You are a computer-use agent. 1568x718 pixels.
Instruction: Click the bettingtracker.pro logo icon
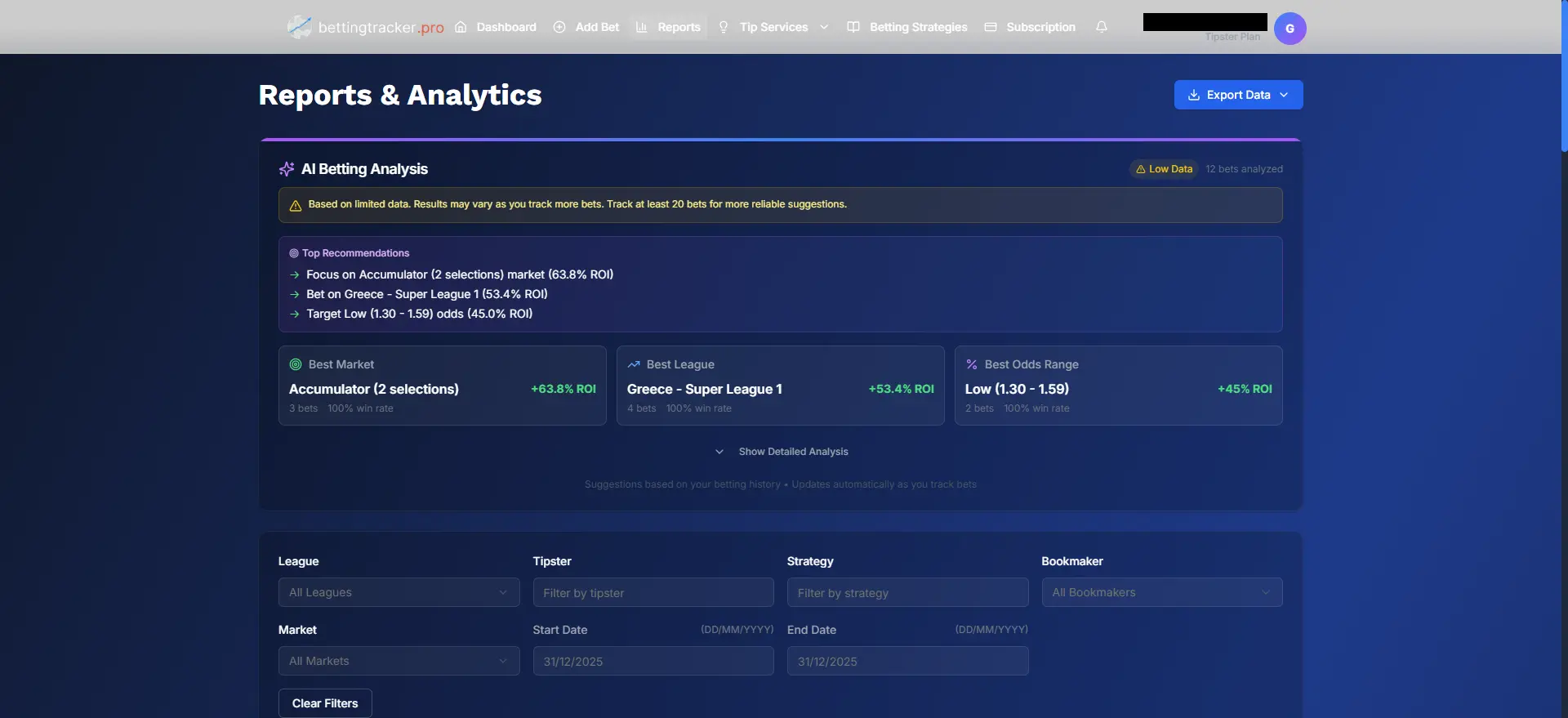click(299, 27)
